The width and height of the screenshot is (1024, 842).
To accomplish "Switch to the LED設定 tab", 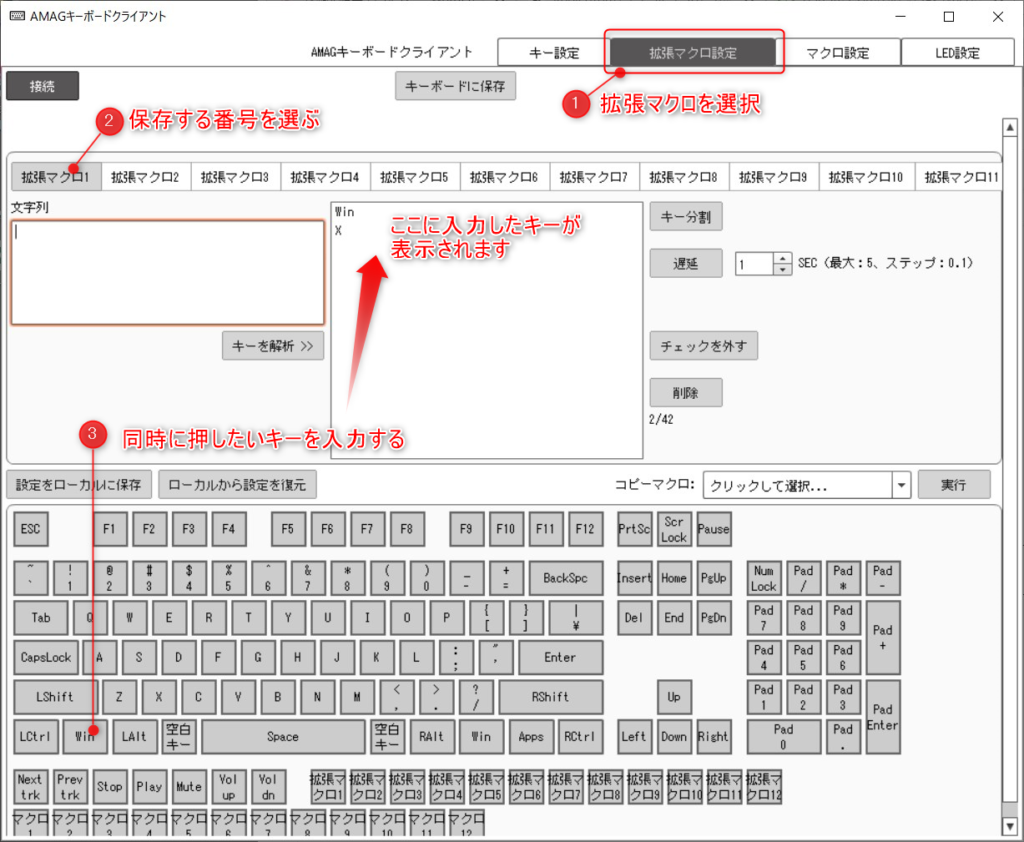I will [x=957, y=51].
